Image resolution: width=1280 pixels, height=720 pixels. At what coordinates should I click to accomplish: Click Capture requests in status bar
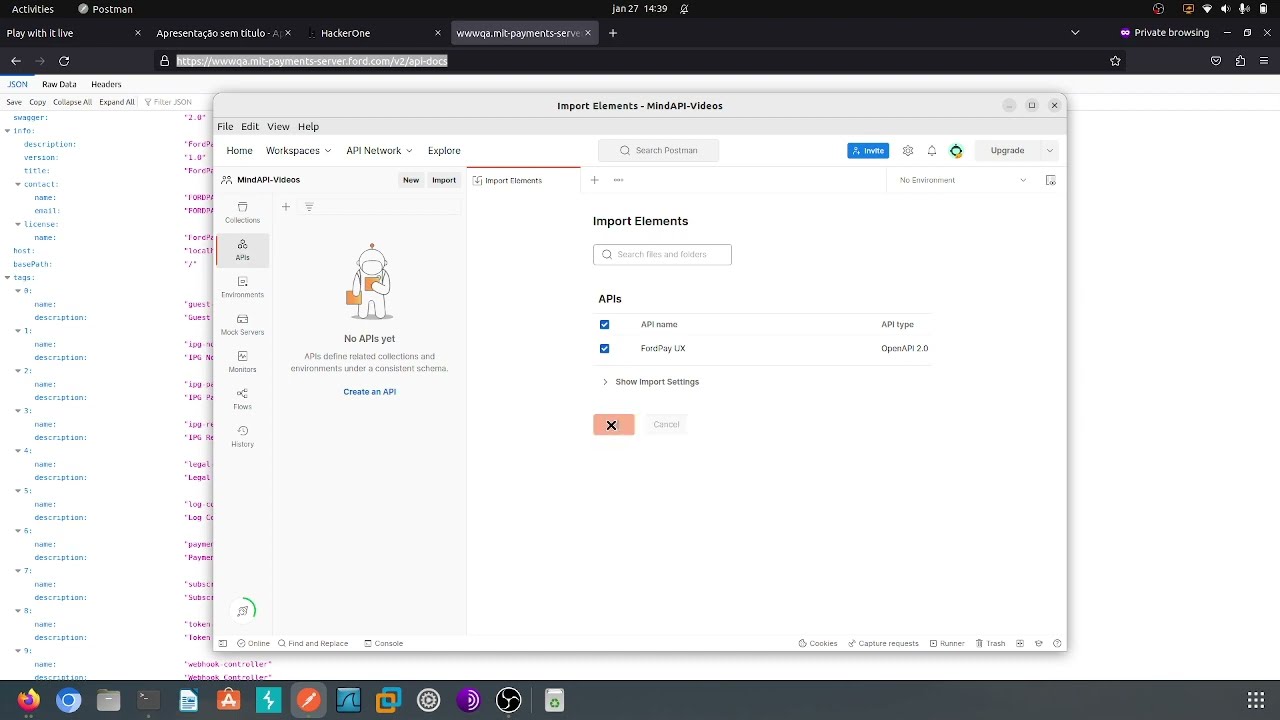[883, 643]
